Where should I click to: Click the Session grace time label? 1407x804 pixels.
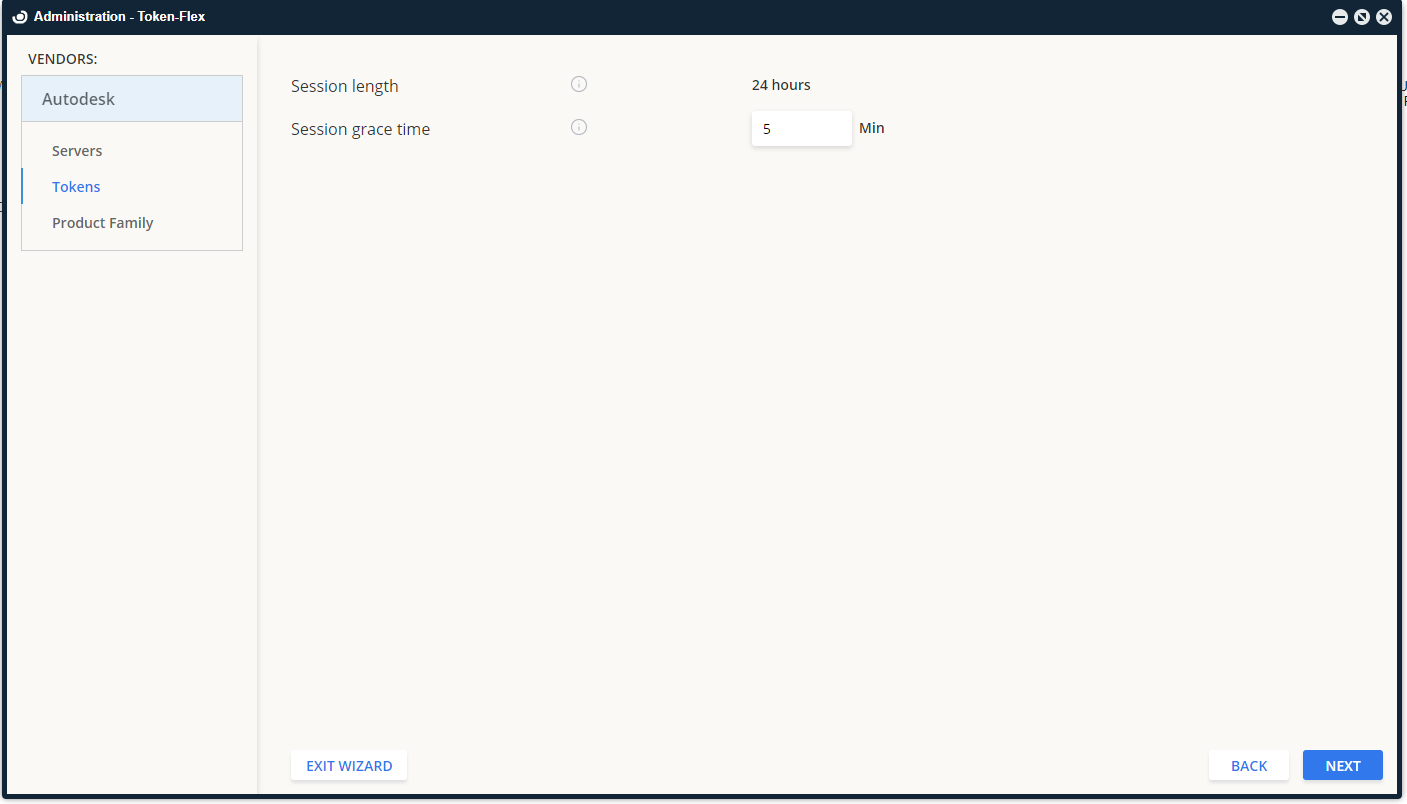click(360, 129)
